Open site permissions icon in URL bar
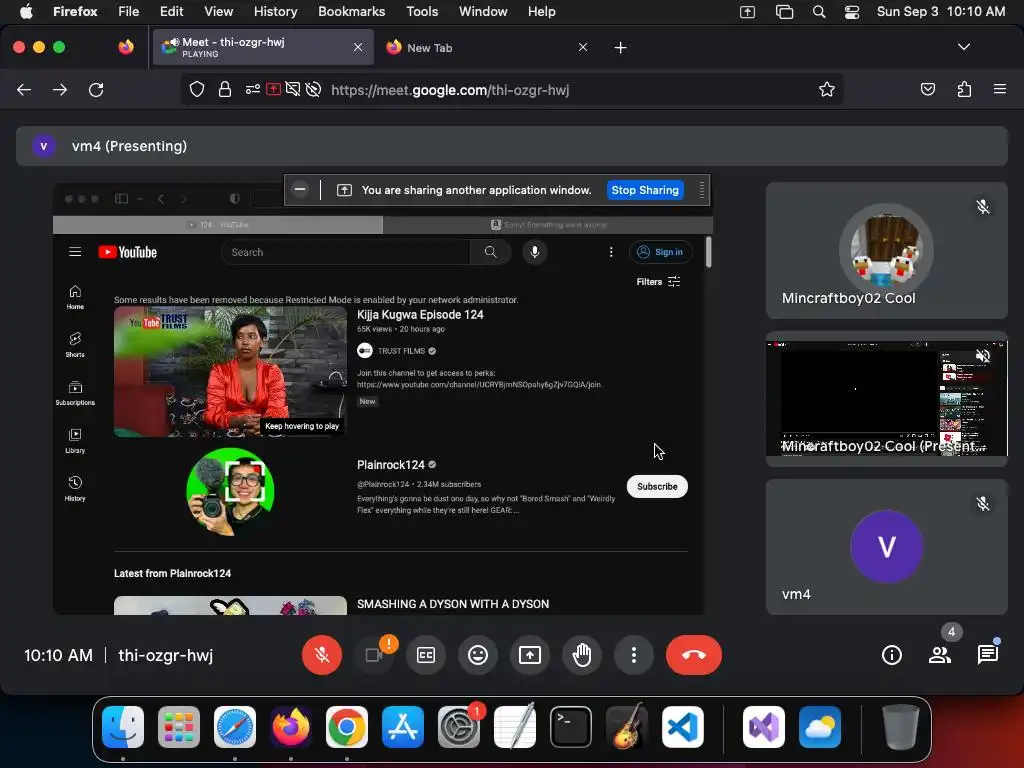Image resolution: width=1024 pixels, height=768 pixels. [x=253, y=89]
